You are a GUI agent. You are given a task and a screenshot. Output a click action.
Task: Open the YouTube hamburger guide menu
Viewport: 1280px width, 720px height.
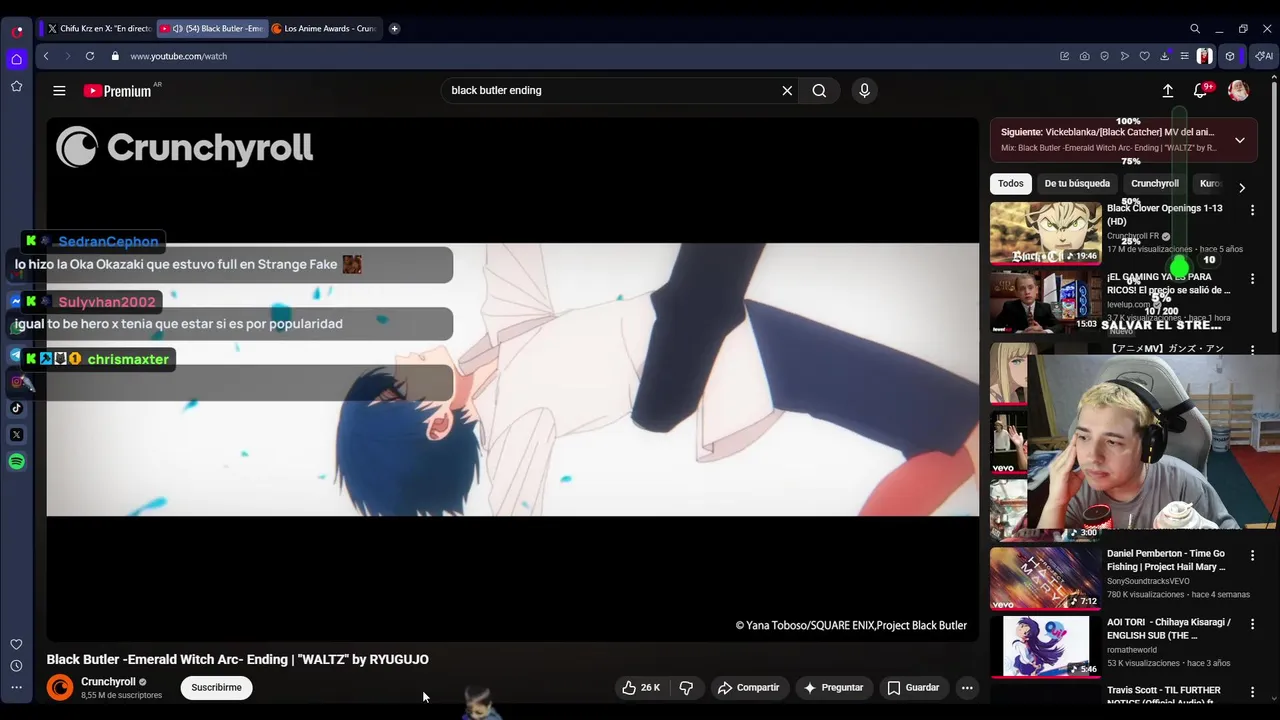click(59, 91)
